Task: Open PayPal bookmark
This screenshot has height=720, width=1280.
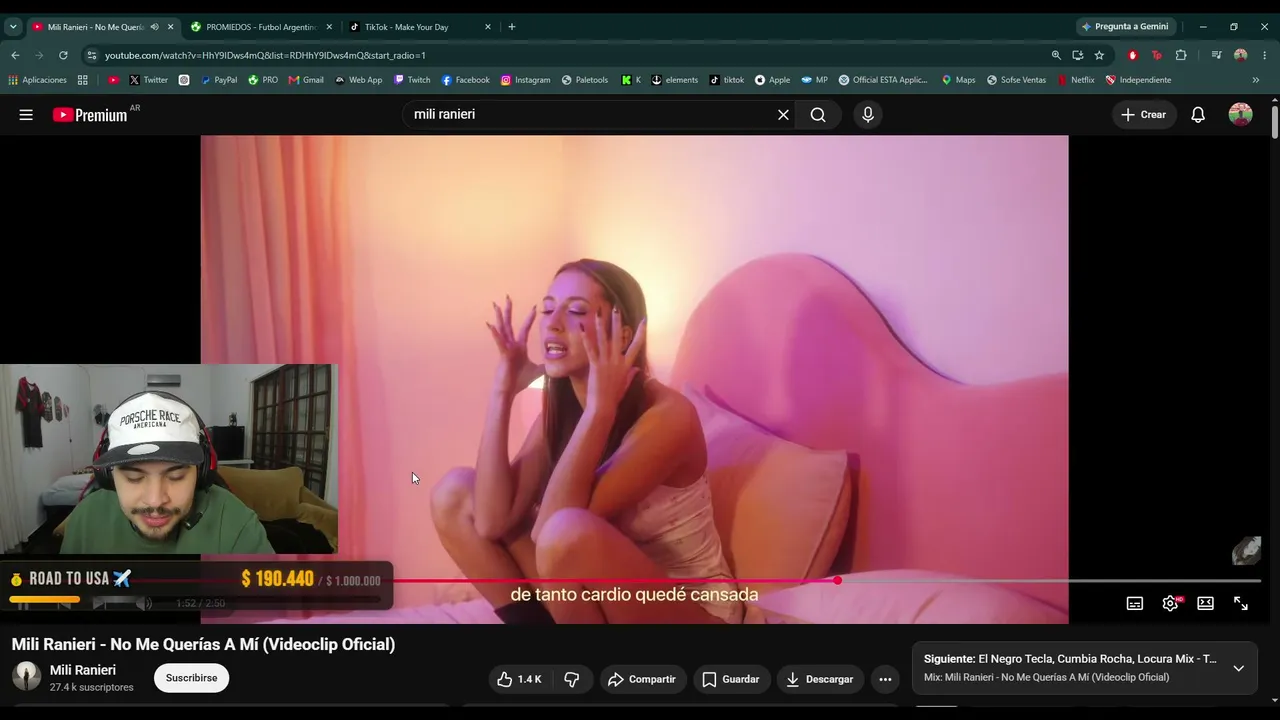Action: [219, 80]
